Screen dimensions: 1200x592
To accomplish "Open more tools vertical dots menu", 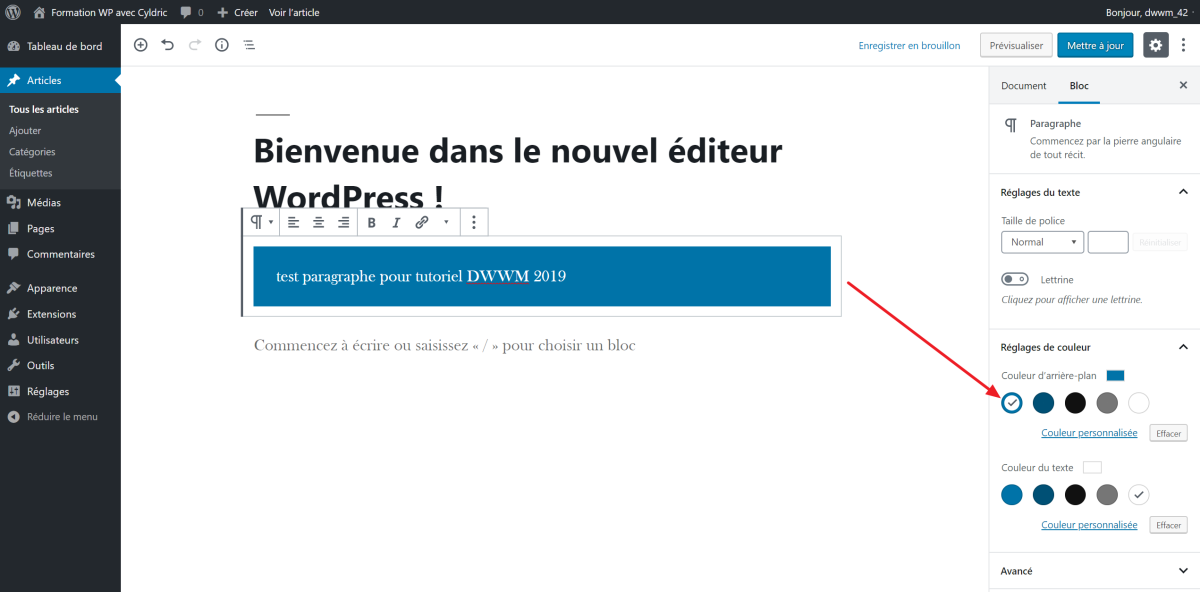I will pyautogui.click(x=1184, y=45).
